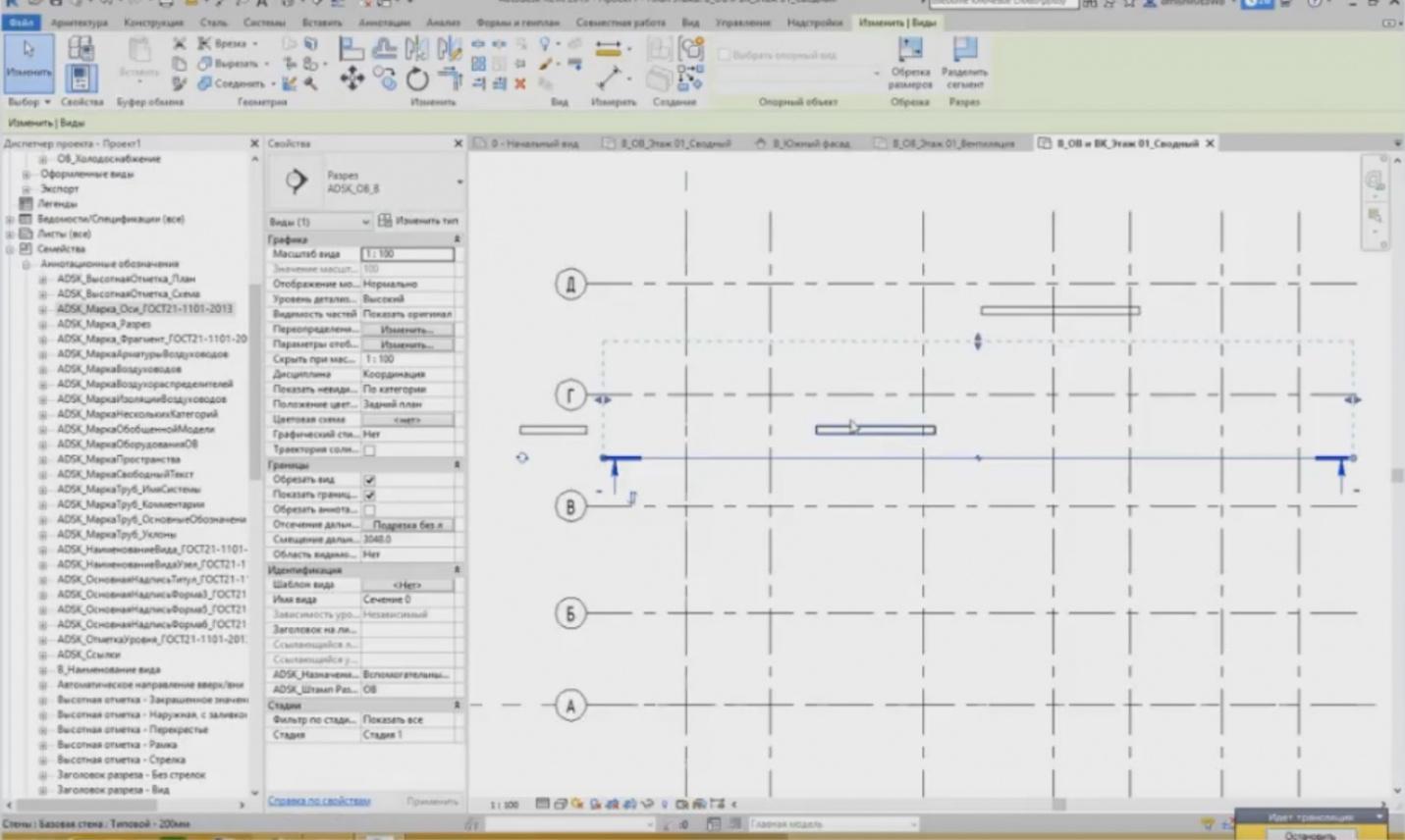Open the Файл menu tab

pyautogui.click(x=21, y=22)
